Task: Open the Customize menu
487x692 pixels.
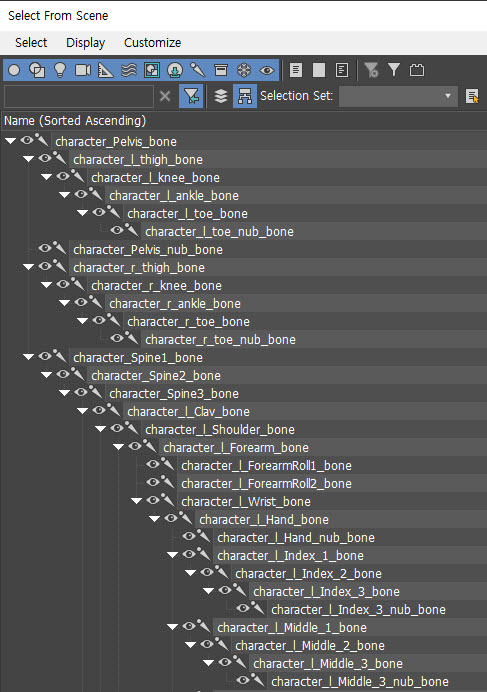Action: (x=152, y=43)
